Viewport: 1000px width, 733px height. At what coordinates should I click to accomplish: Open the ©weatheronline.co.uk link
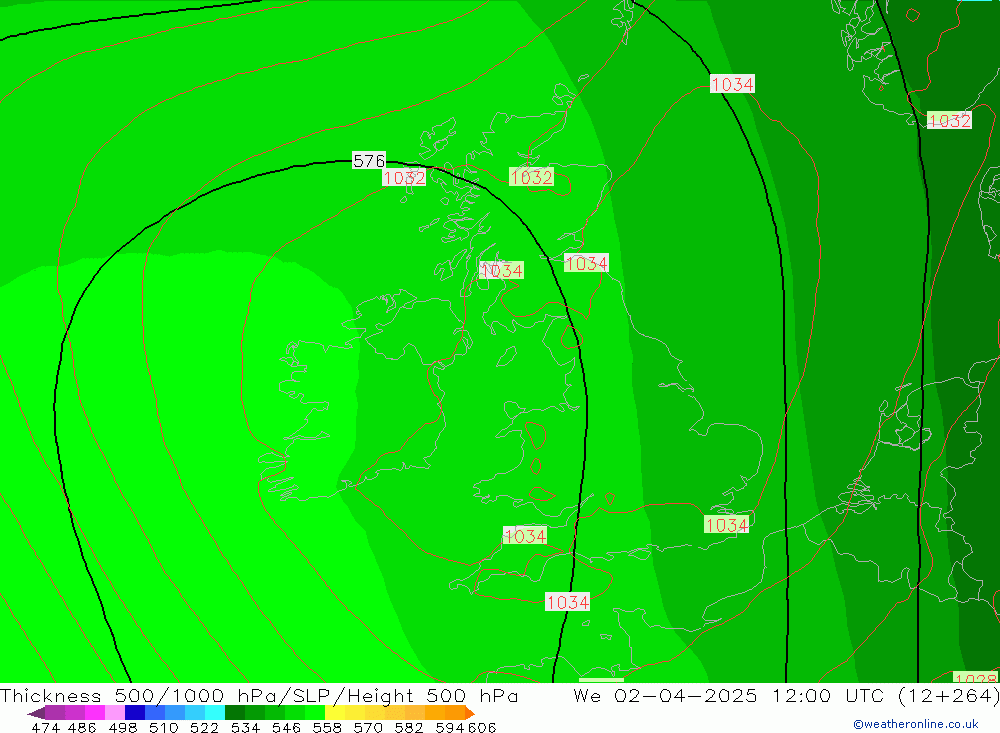pos(916,724)
